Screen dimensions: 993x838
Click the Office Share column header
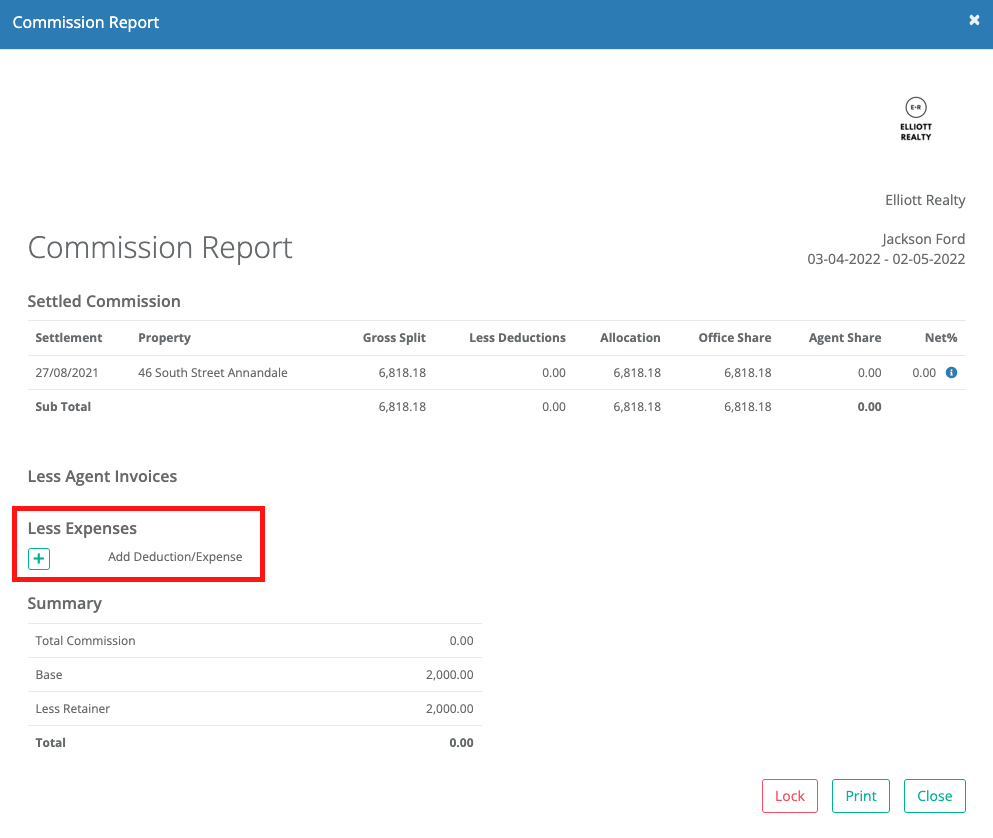[x=734, y=338]
